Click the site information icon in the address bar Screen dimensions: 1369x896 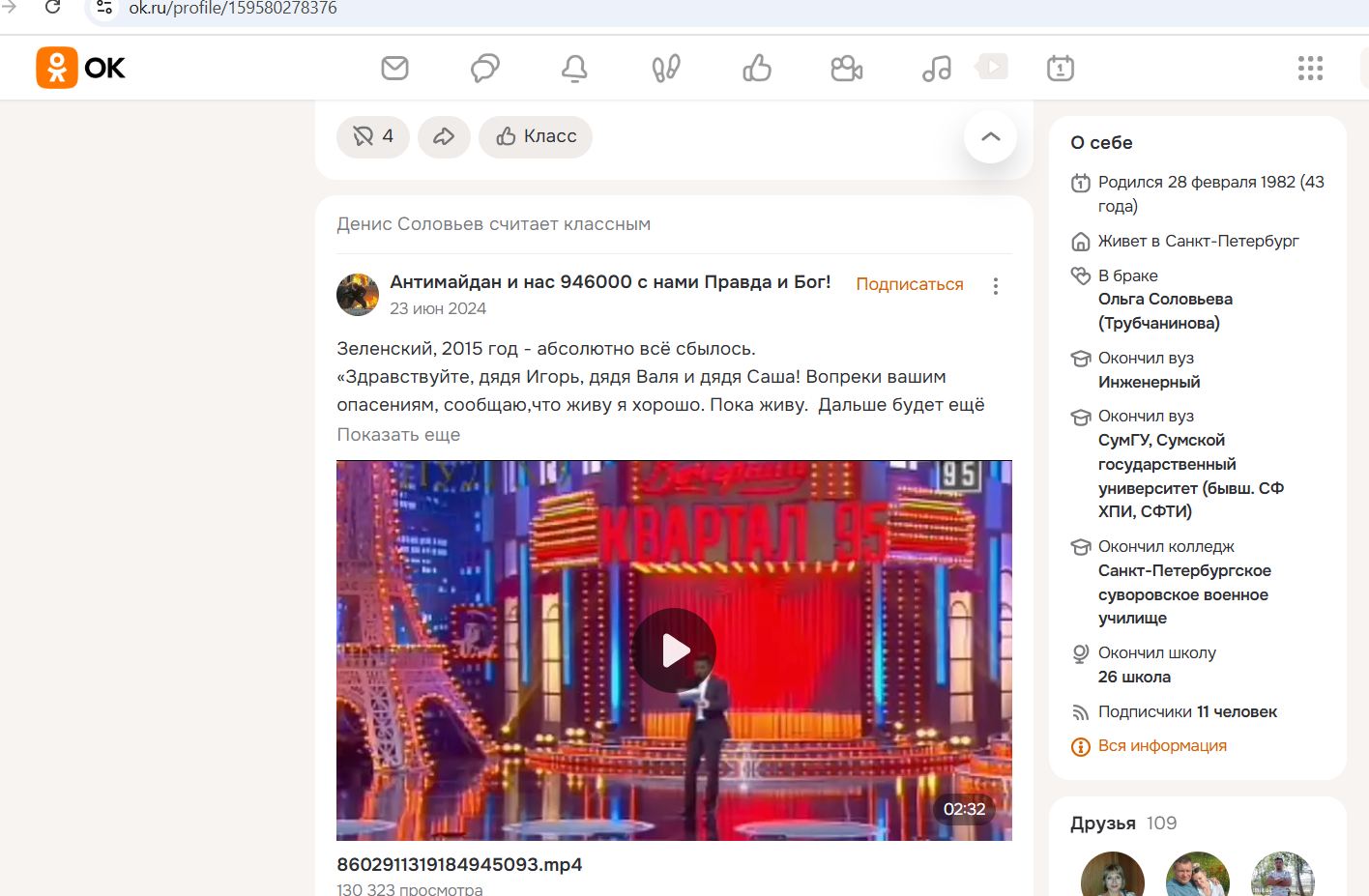click(x=104, y=8)
